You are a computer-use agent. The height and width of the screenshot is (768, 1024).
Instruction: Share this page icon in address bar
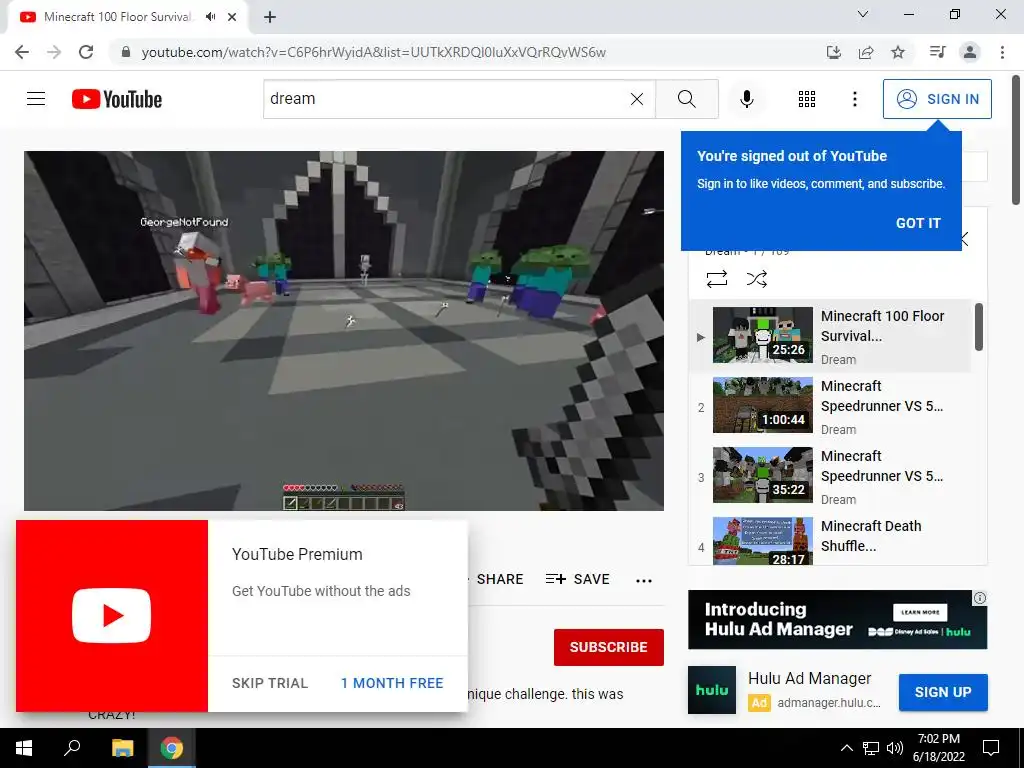[x=866, y=52]
